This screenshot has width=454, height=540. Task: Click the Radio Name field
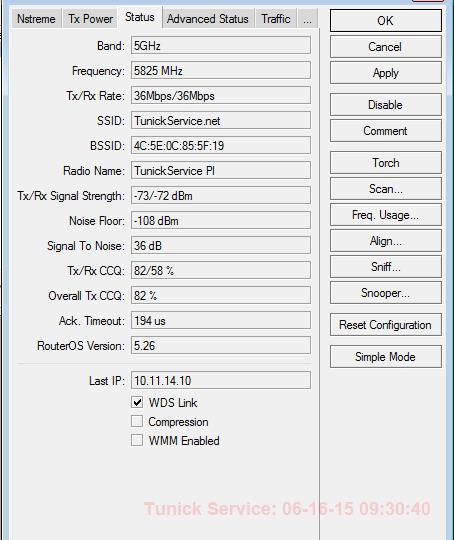click(221, 170)
